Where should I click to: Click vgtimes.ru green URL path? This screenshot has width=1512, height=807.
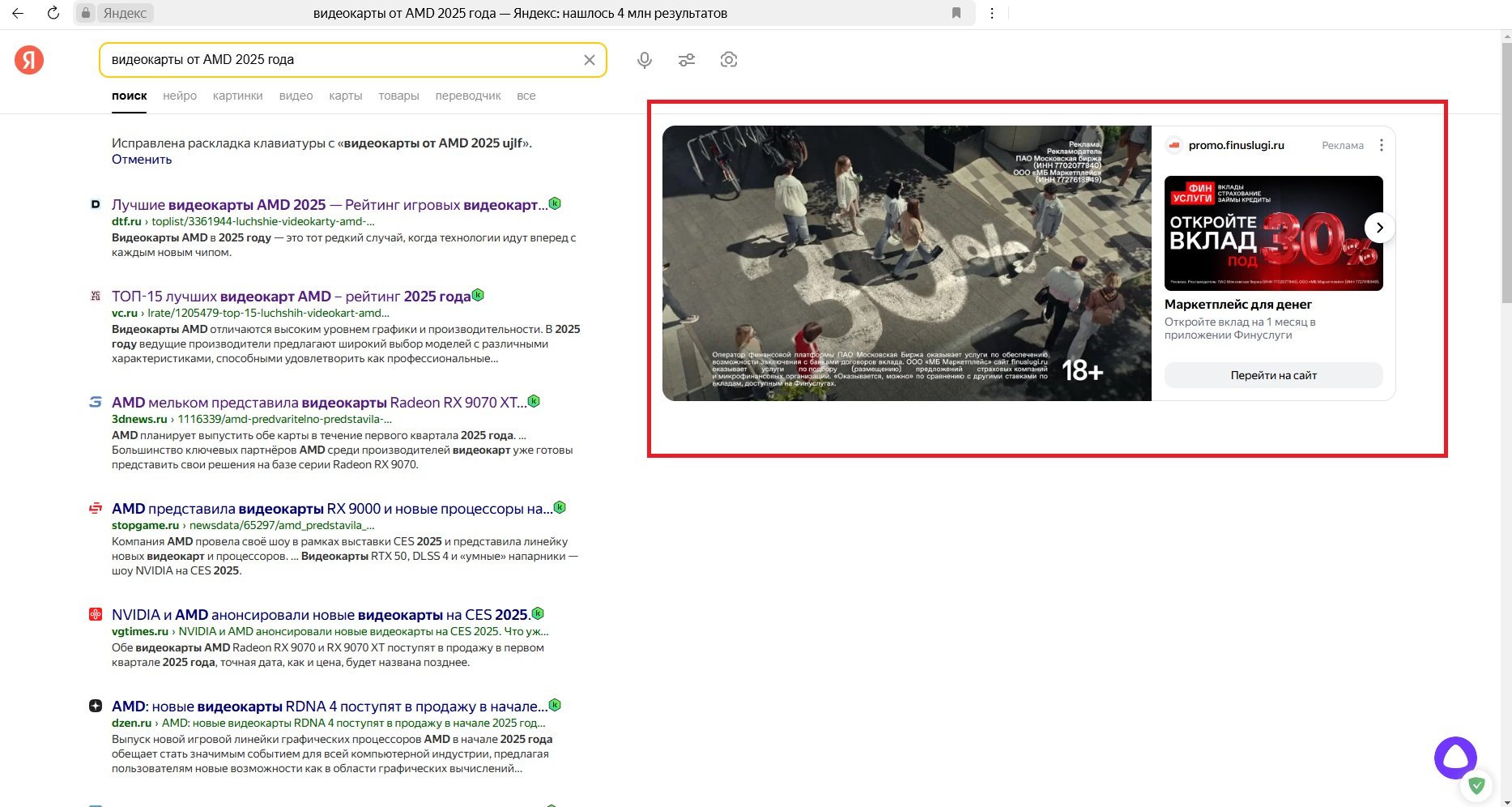[x=330, y=631]
